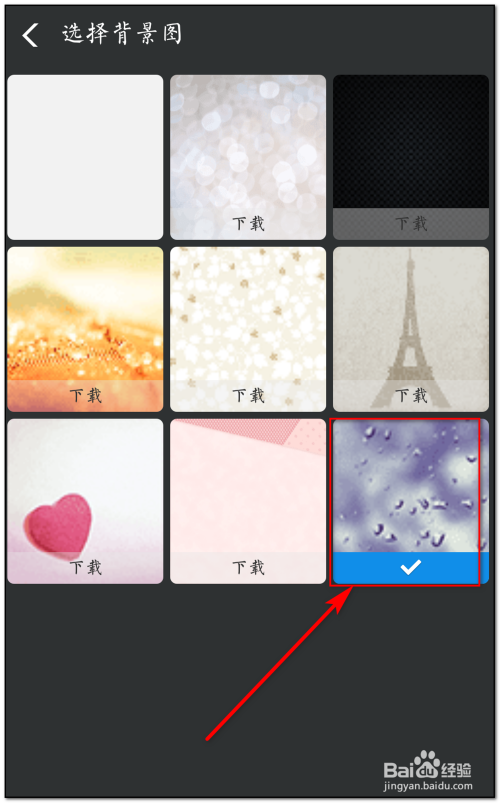Download the silver bokeh background

coord(248,224)
